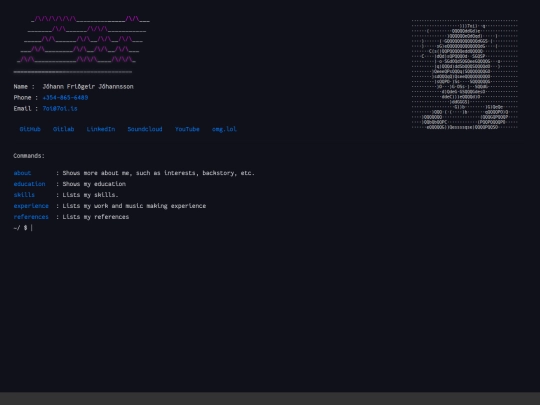Visit the LinkedIn link
The width and height of the screenshot is (540, 405).
[x=101, y=129]
